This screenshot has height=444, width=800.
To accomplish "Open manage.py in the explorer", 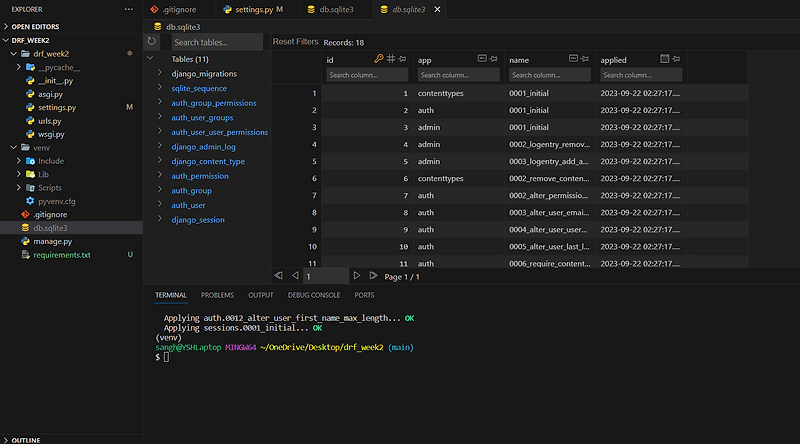I will [x=52, y=241].
